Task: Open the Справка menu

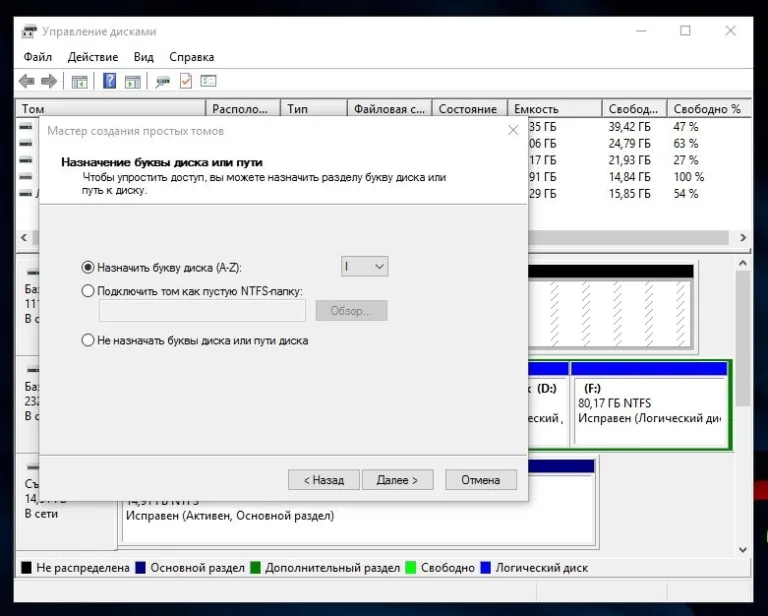Action: point(192,57)
